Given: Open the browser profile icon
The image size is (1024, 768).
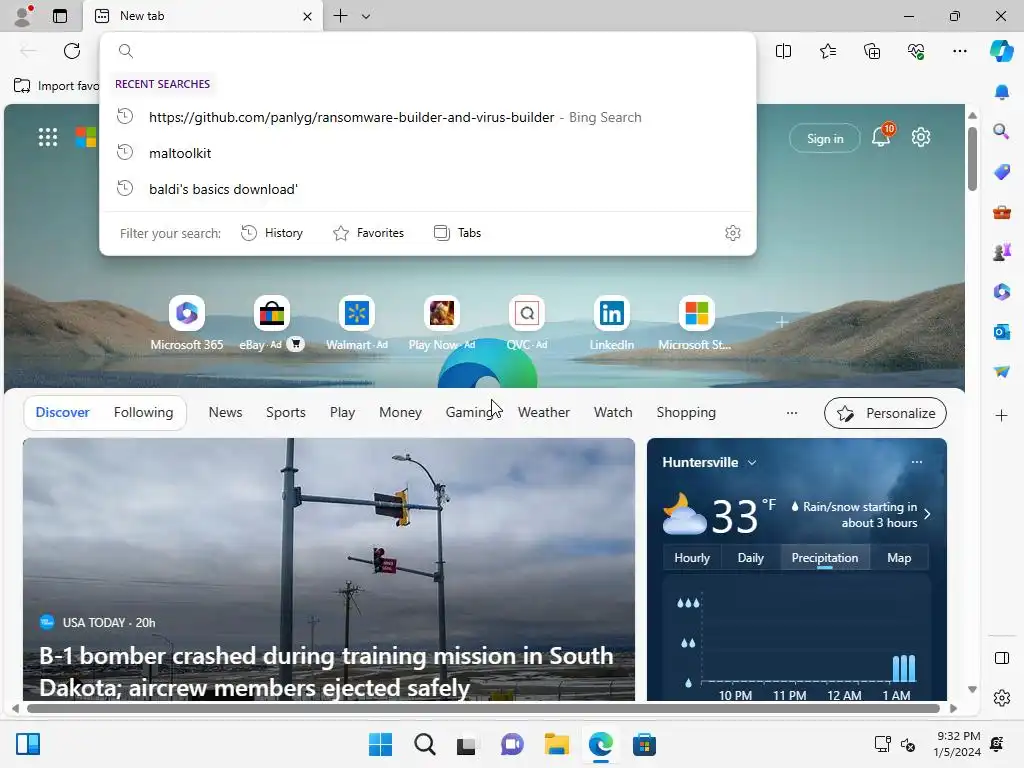Looking at the screenshot, I should click(23, 16).
